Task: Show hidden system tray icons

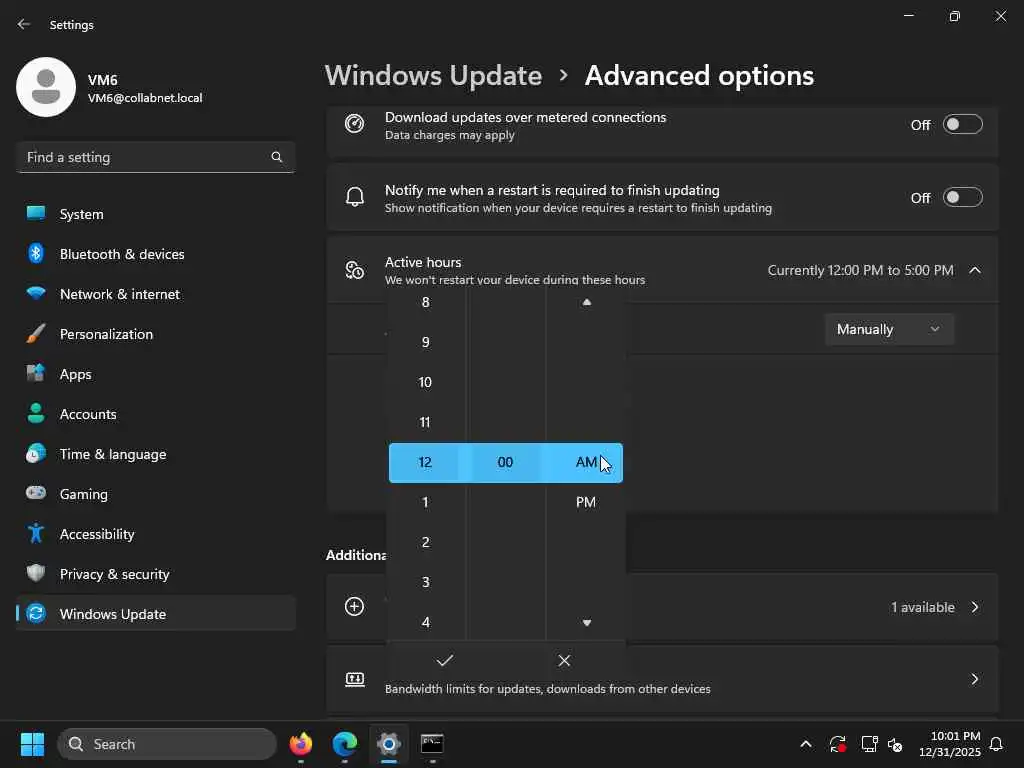Action: pos(806,744)
